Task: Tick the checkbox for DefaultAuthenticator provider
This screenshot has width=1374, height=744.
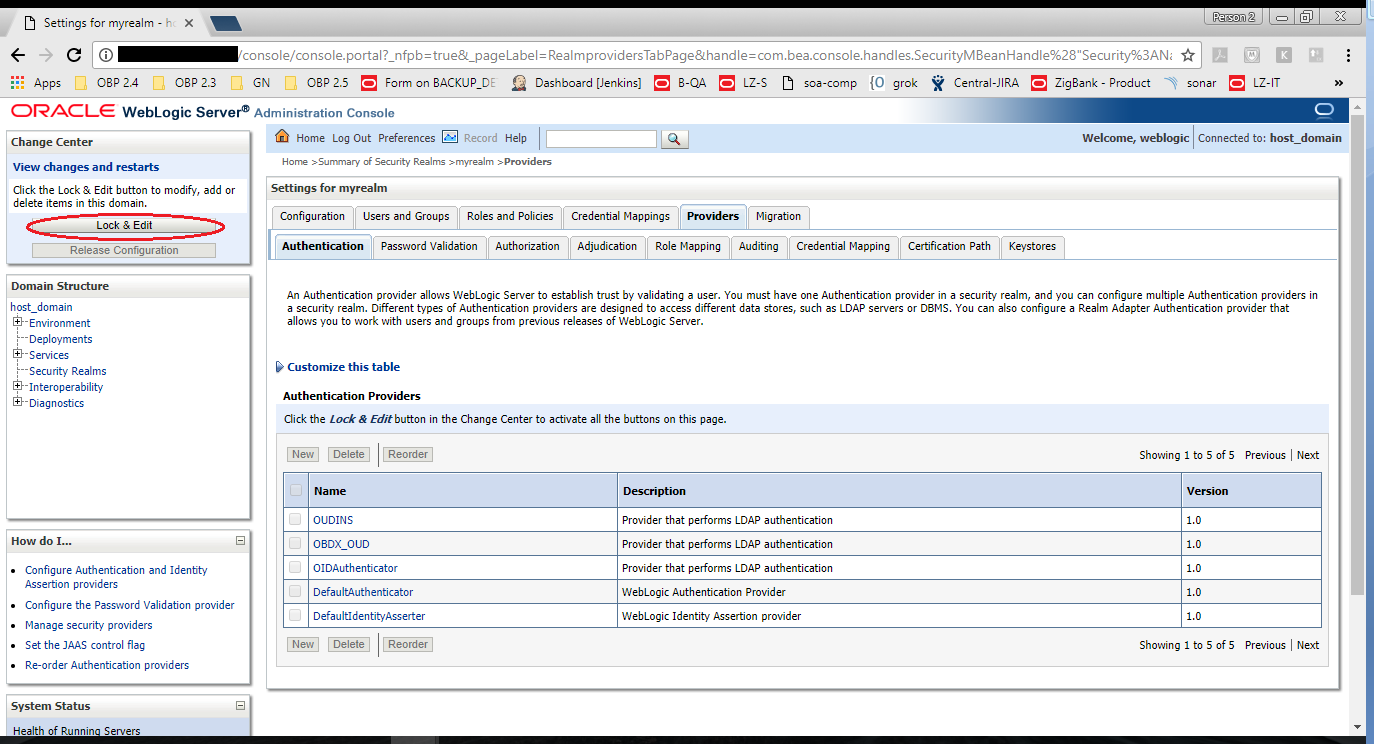Action: point(295,591)
